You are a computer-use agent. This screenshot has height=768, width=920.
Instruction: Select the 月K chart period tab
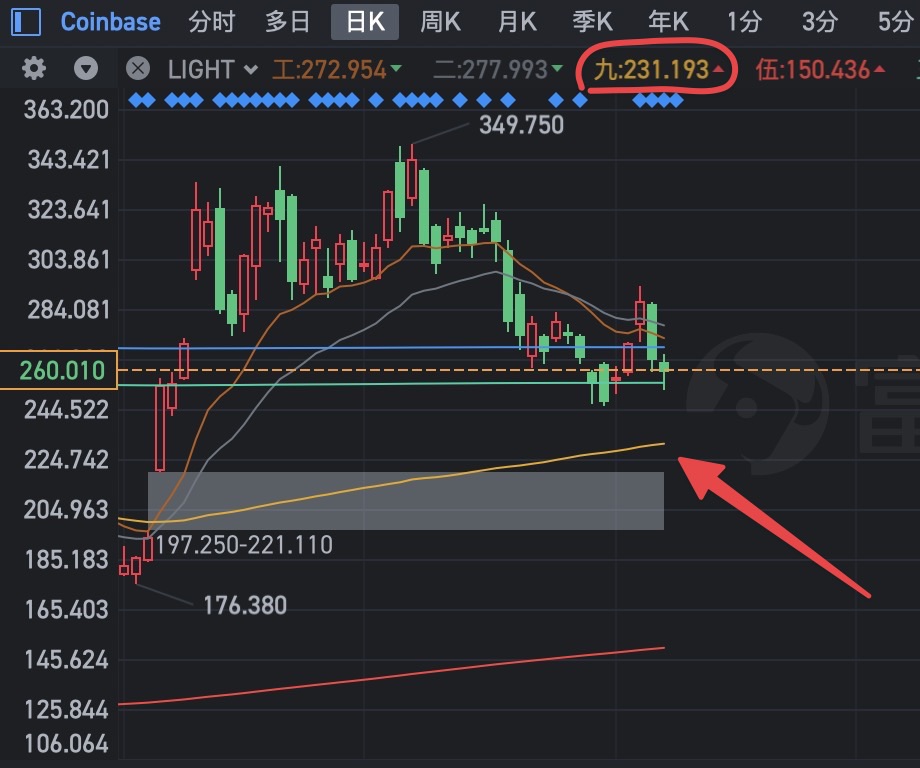point(517,22)
